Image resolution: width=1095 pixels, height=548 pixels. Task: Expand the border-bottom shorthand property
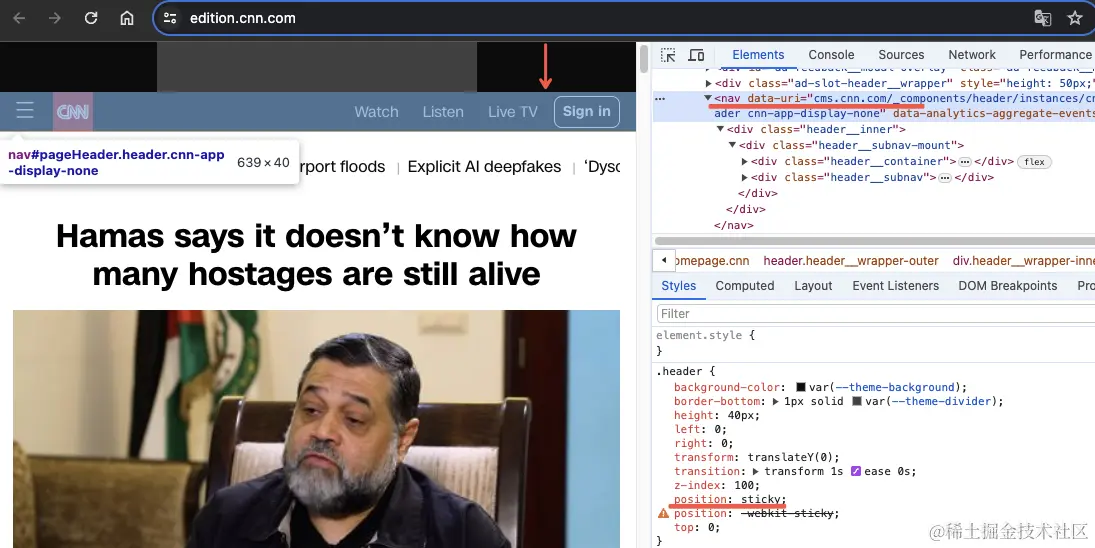pos(775,401)
